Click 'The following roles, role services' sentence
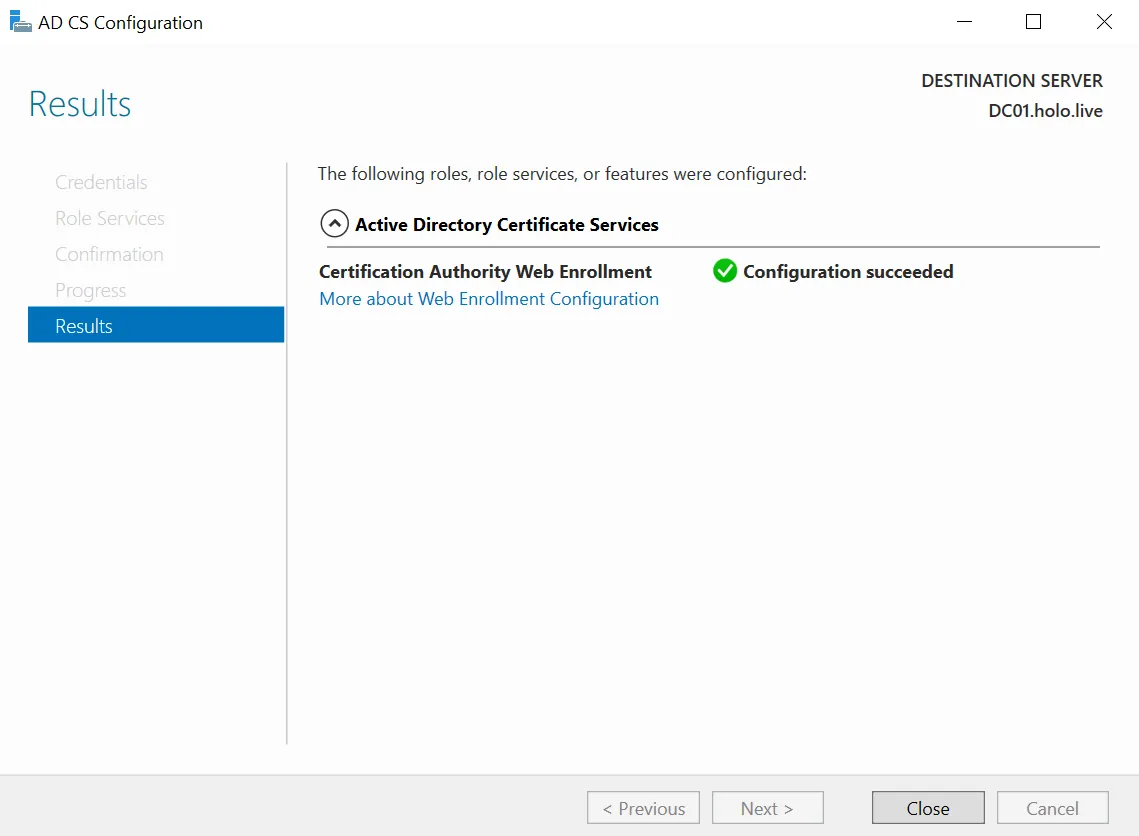The width and height of the screenshot is (1139, 836). pos(562,174)
